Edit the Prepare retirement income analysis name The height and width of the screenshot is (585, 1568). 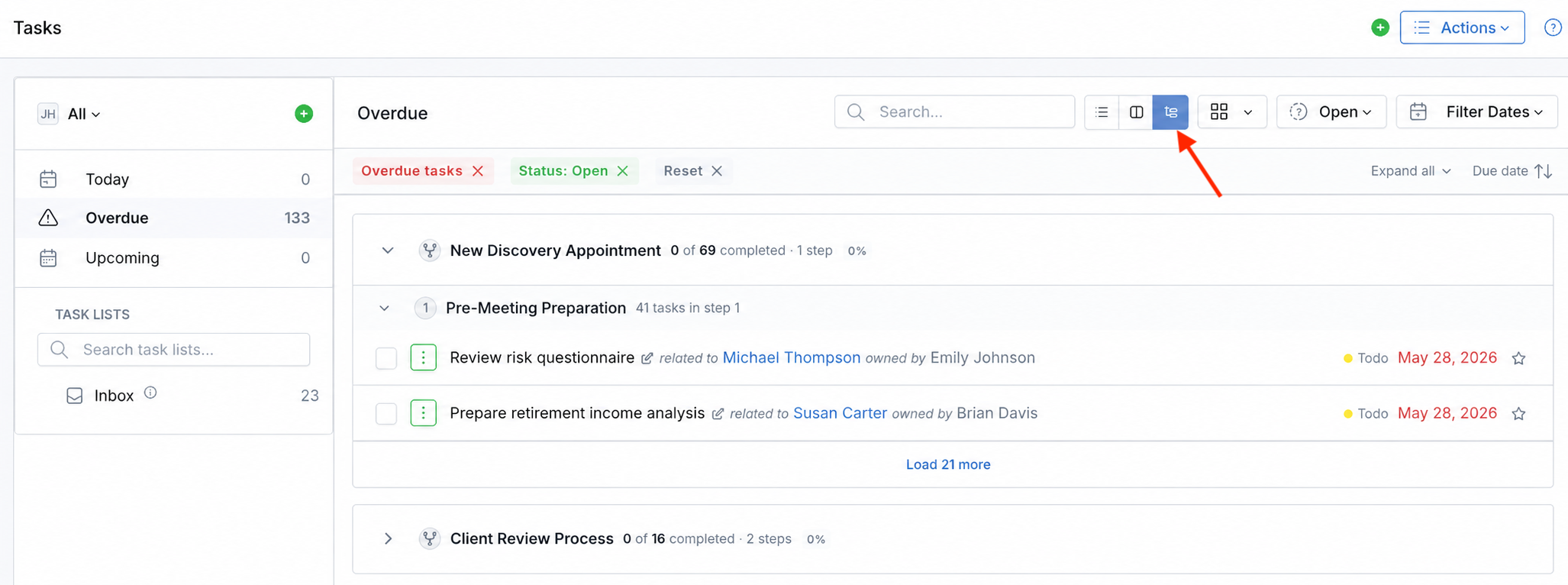pyautogui.click(x=718, y=414)
